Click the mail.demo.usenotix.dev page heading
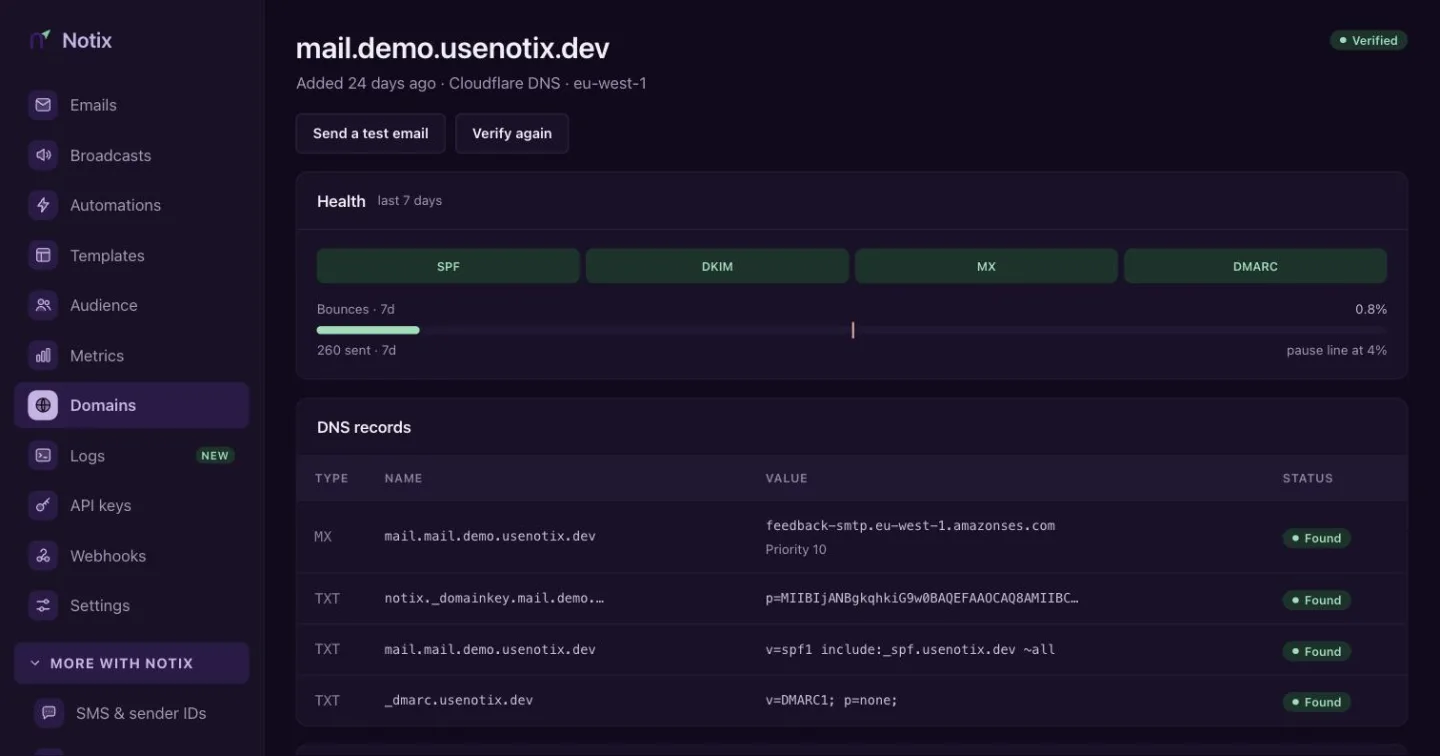 pos(453,48)
